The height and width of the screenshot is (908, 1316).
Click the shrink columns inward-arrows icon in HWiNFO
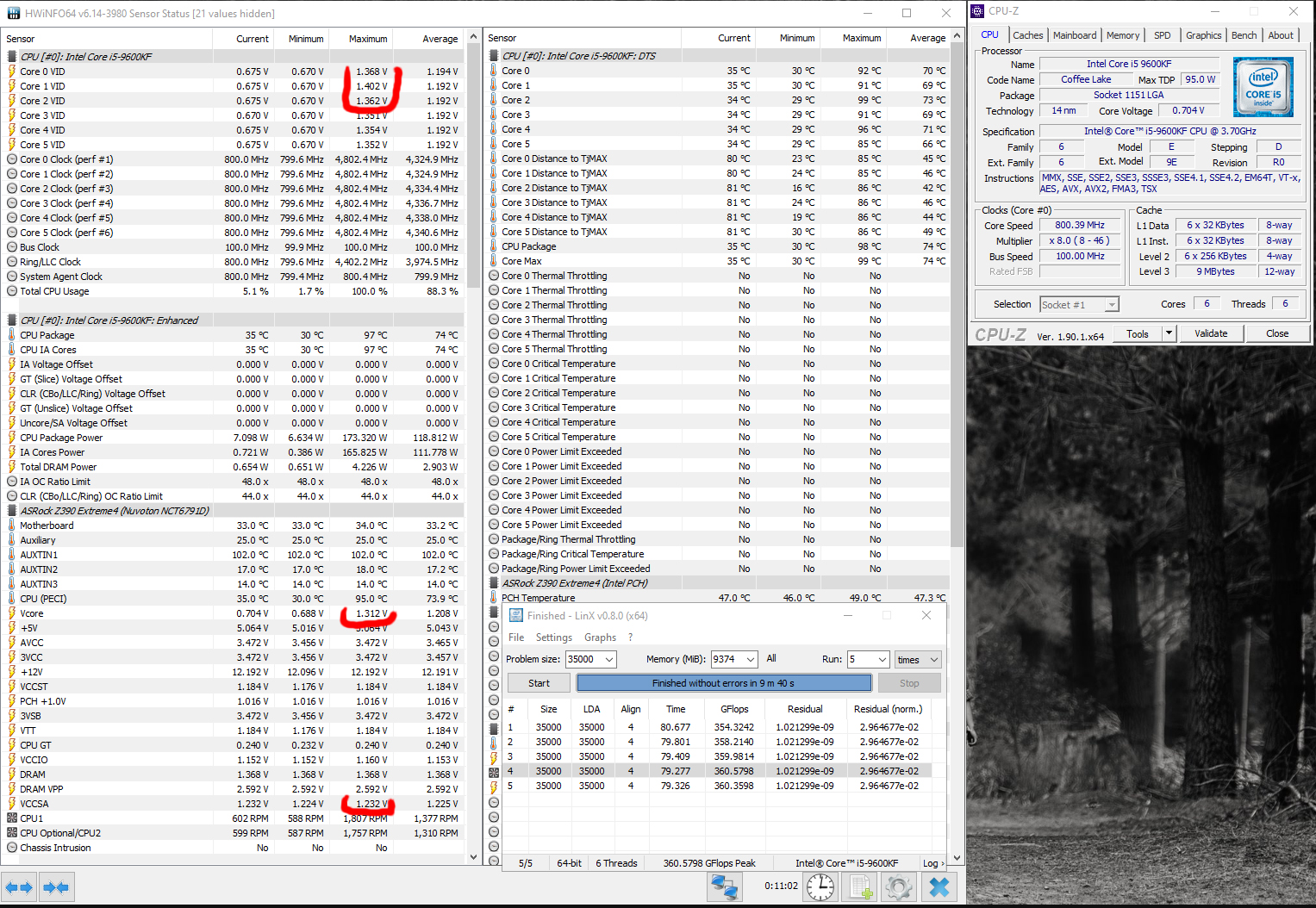[x=56, y=886]
